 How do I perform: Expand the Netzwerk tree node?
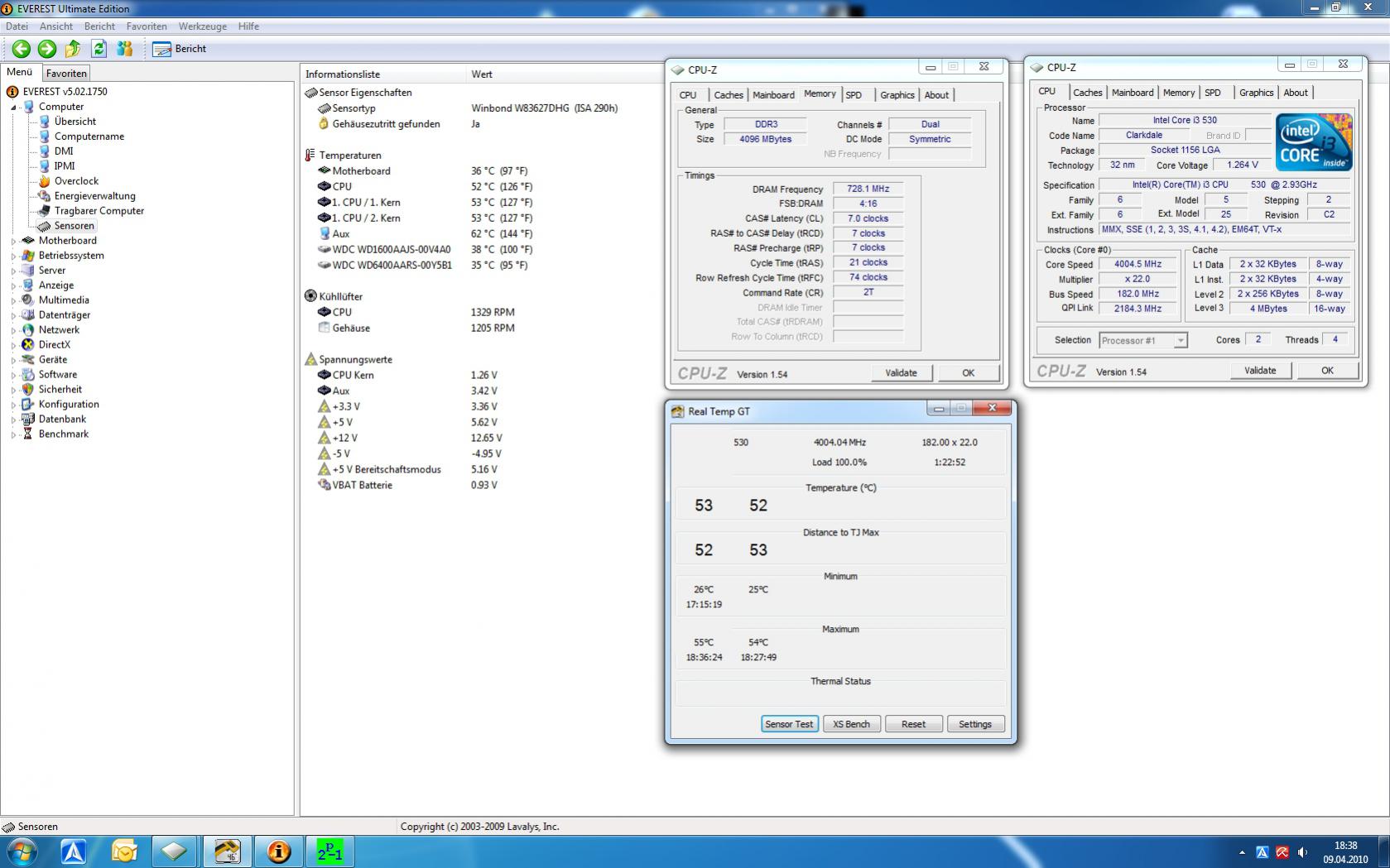tap(13, 330)
